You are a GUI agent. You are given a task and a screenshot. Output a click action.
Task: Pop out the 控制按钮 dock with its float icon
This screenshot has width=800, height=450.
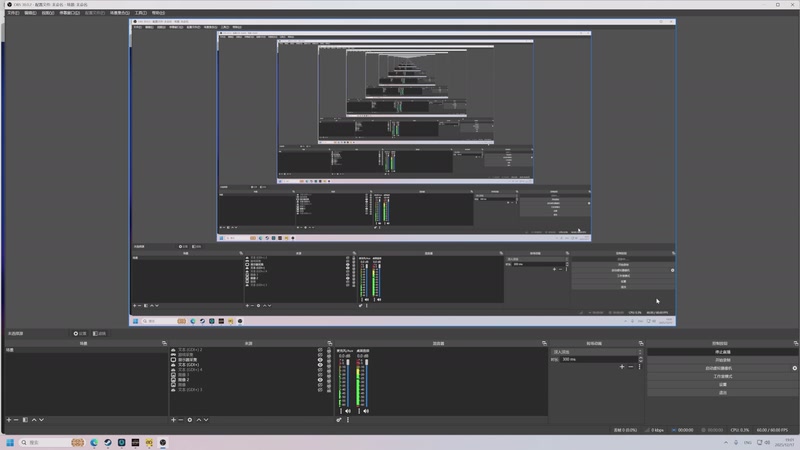pos(795,343)
